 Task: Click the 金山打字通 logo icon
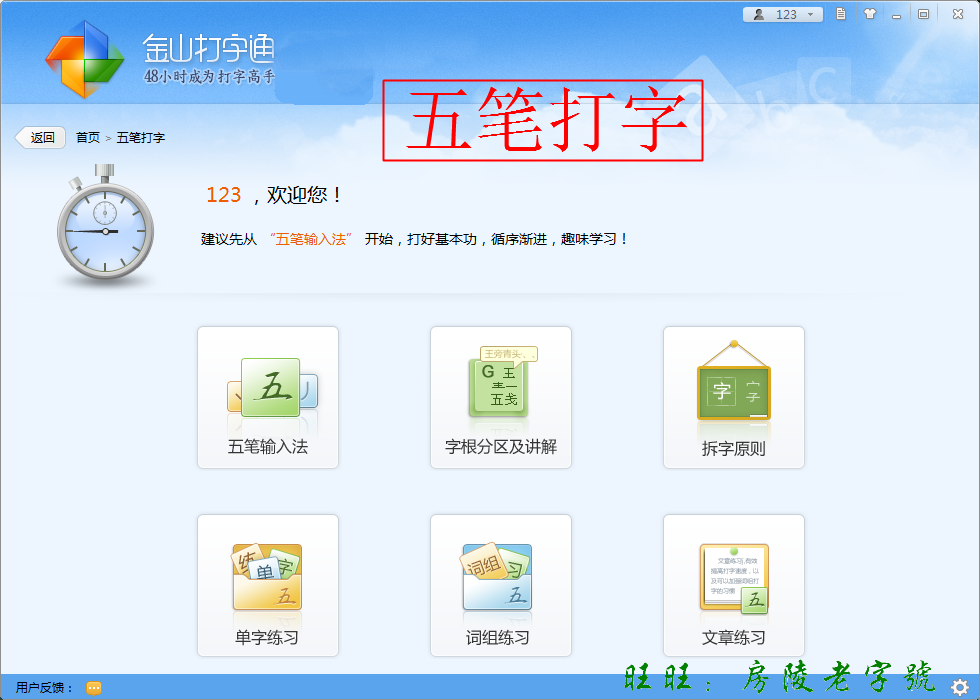click(84, 59)
